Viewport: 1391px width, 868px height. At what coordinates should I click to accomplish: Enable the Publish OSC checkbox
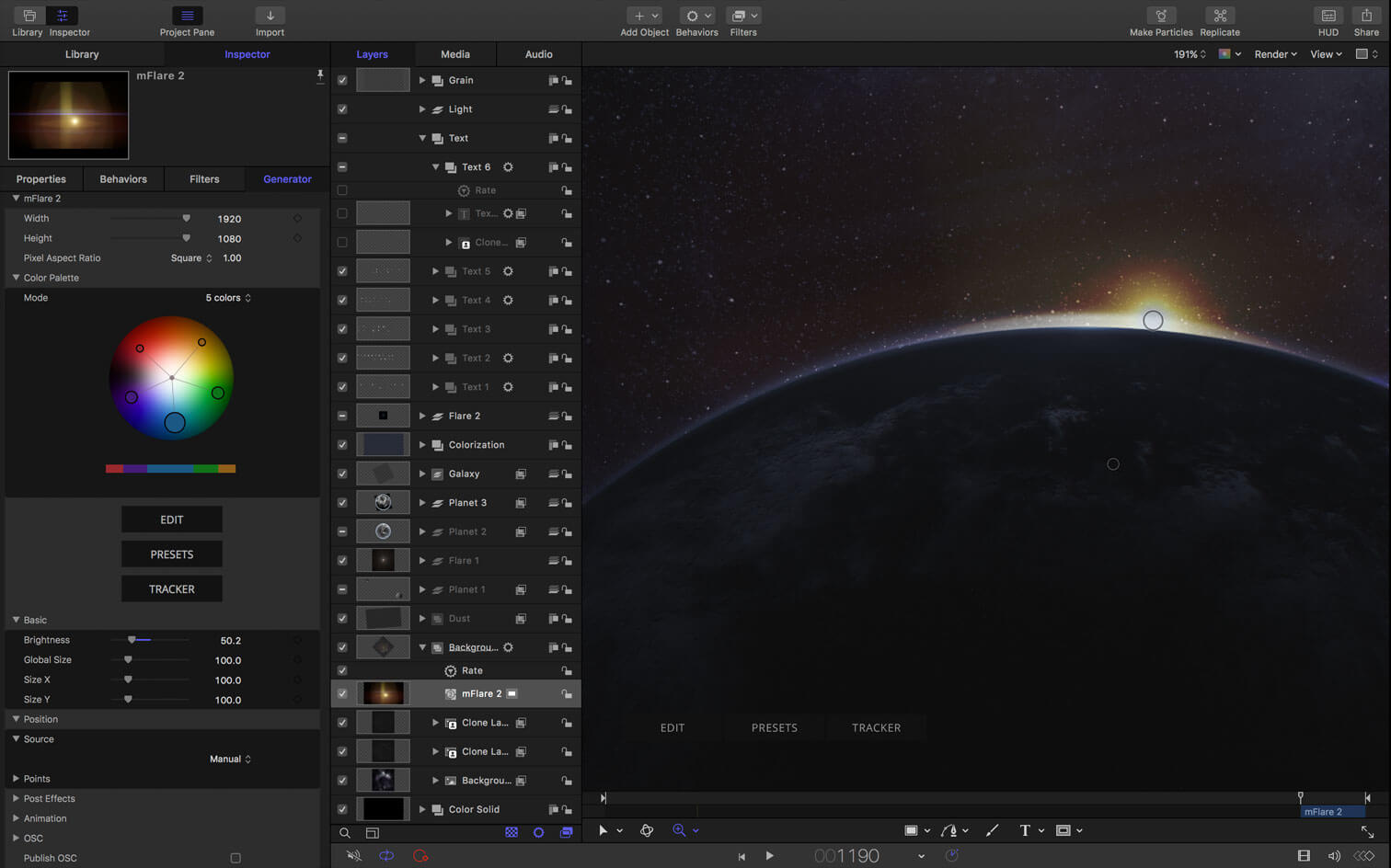point(236,859)
